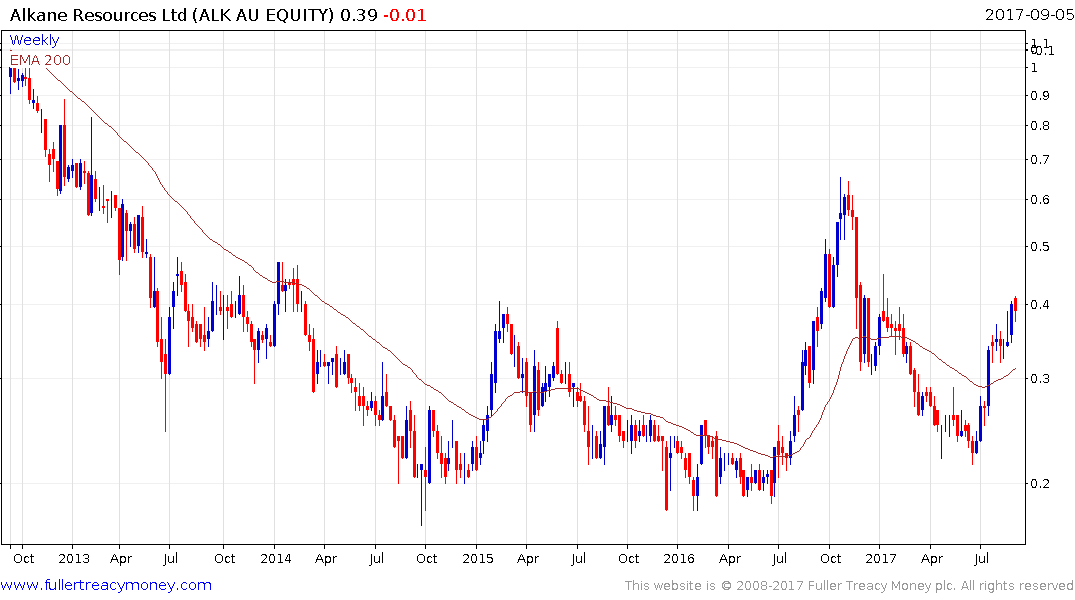Click the 0.4 y-axis price label
1075x600 pixels.
coord(1040,304)
